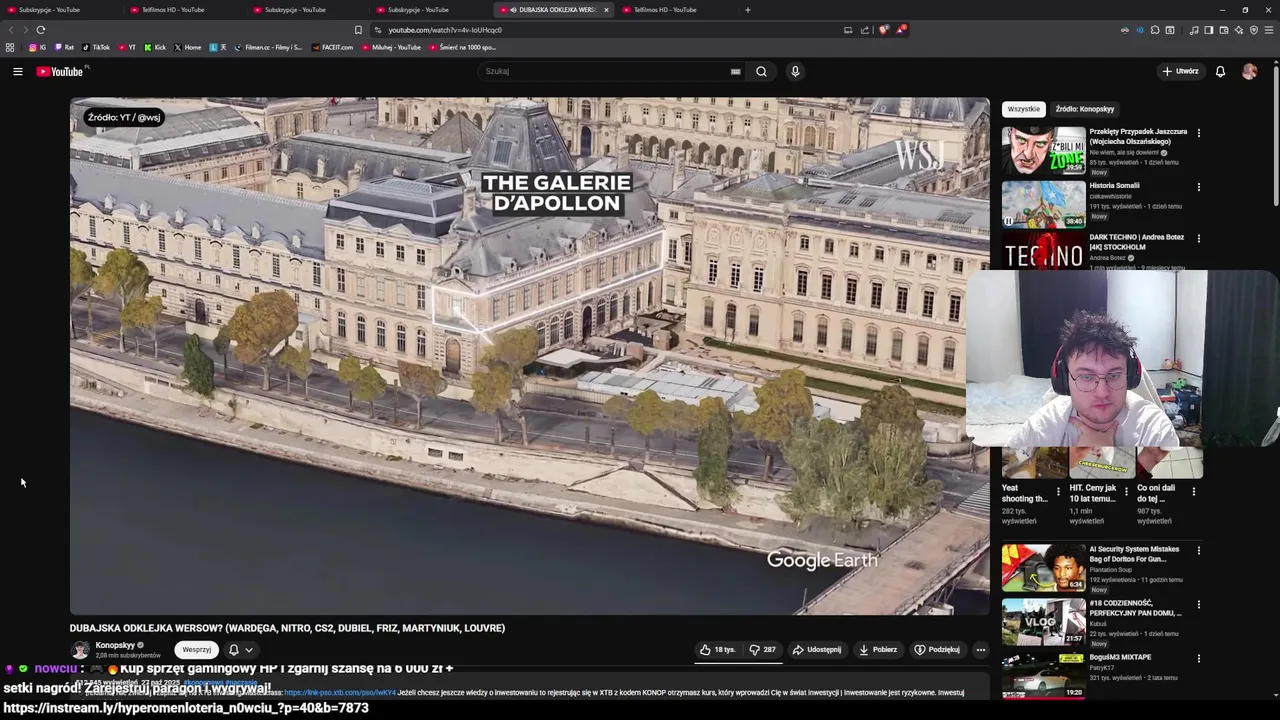The height and width of the screenshot is (720, 1280).
Task: Open AI Security System Mistakes video thumbnail
Action: pyautogui.click(x=1043, y=567)
